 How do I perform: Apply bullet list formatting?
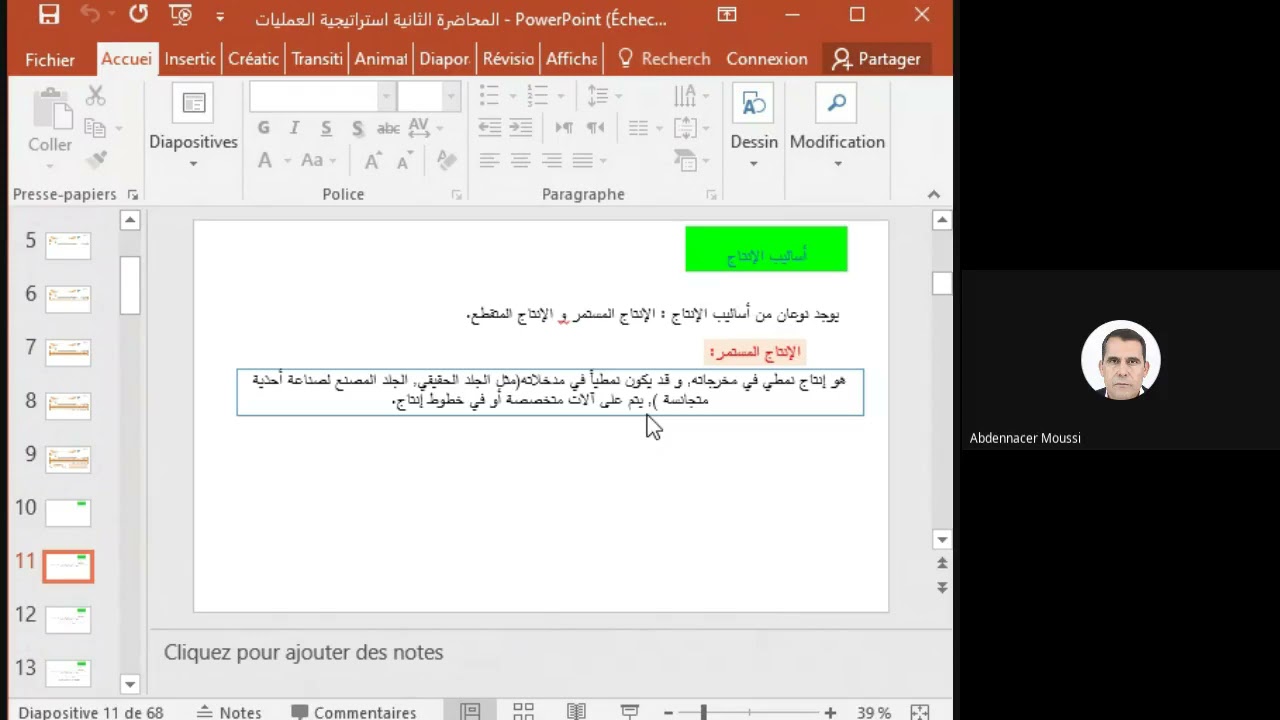tap(490, 96)
